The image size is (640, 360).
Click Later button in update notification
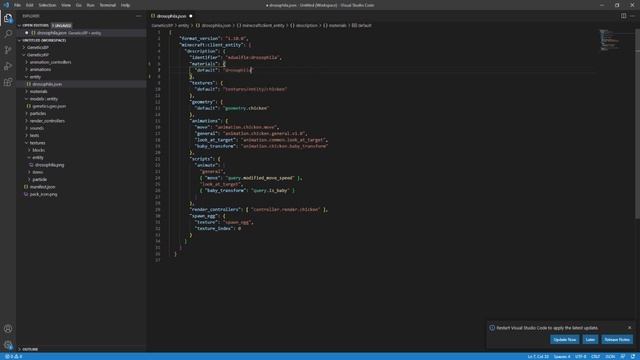(x=590, y=340)
